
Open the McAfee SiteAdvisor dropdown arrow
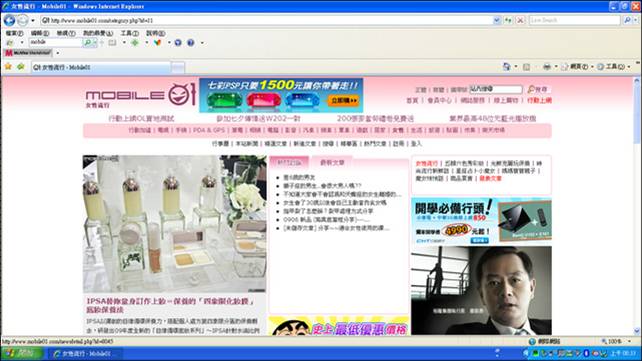58,53
